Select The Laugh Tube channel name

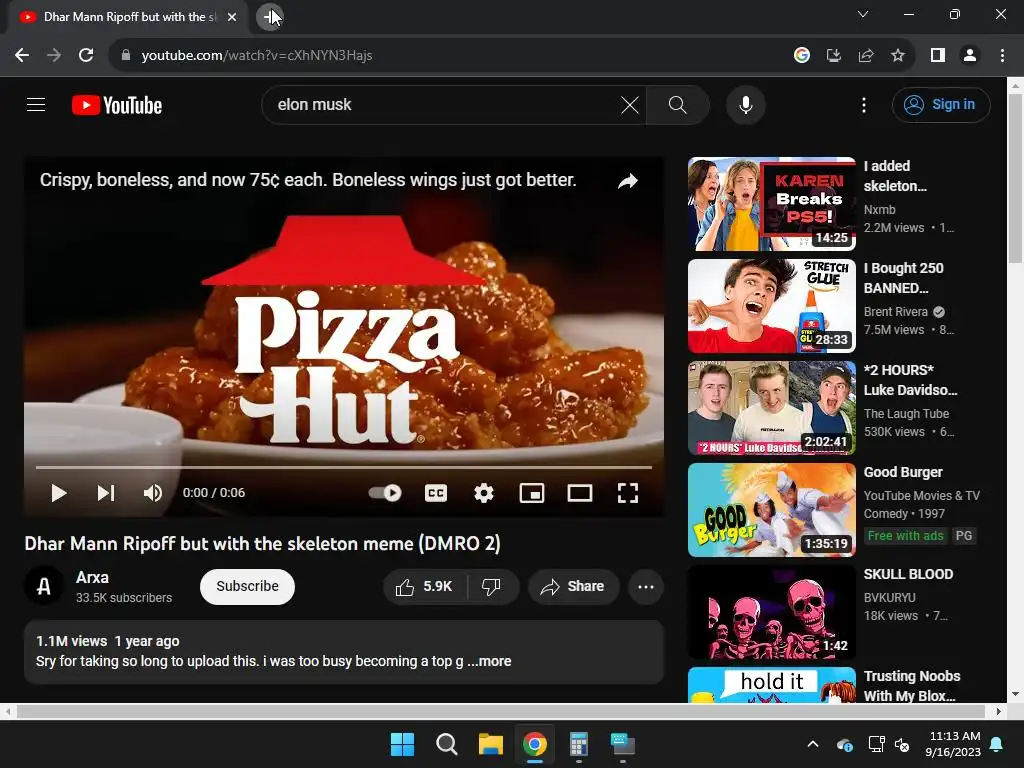[x=906, y=413]
